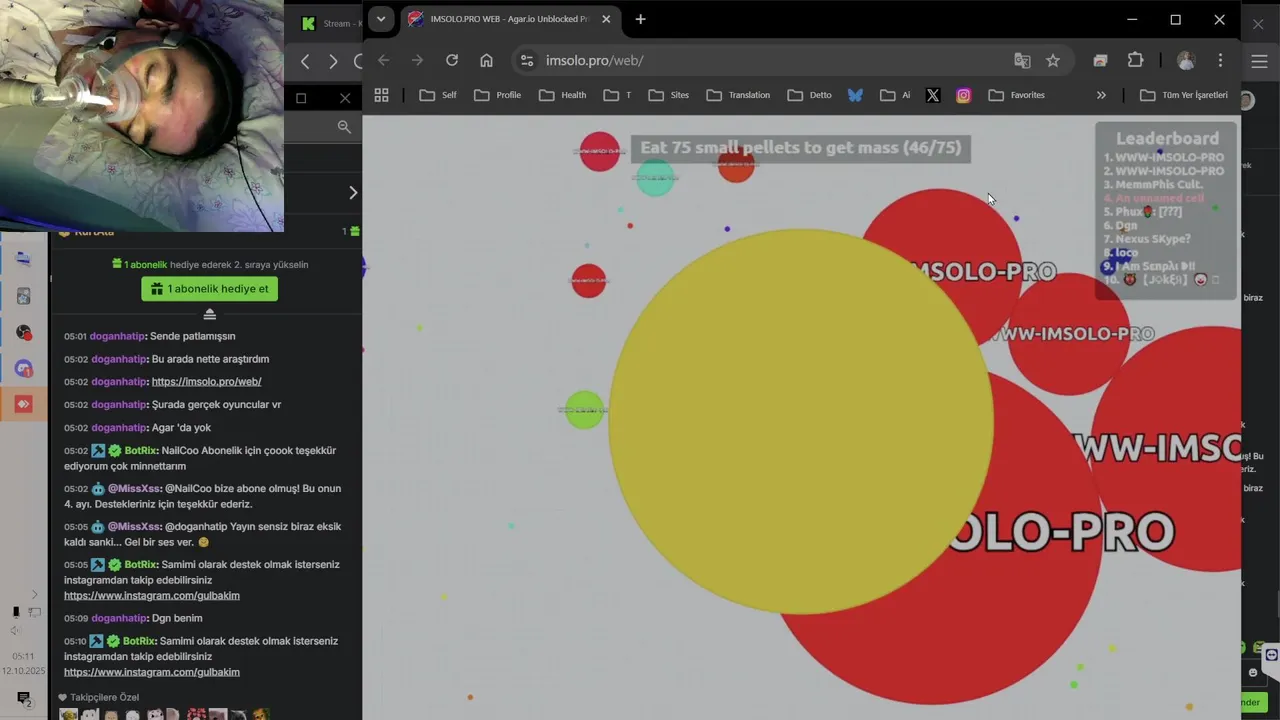
Task: Click 'Nexus SKype?' leaderboard entry
Action: click(1147, 239)
